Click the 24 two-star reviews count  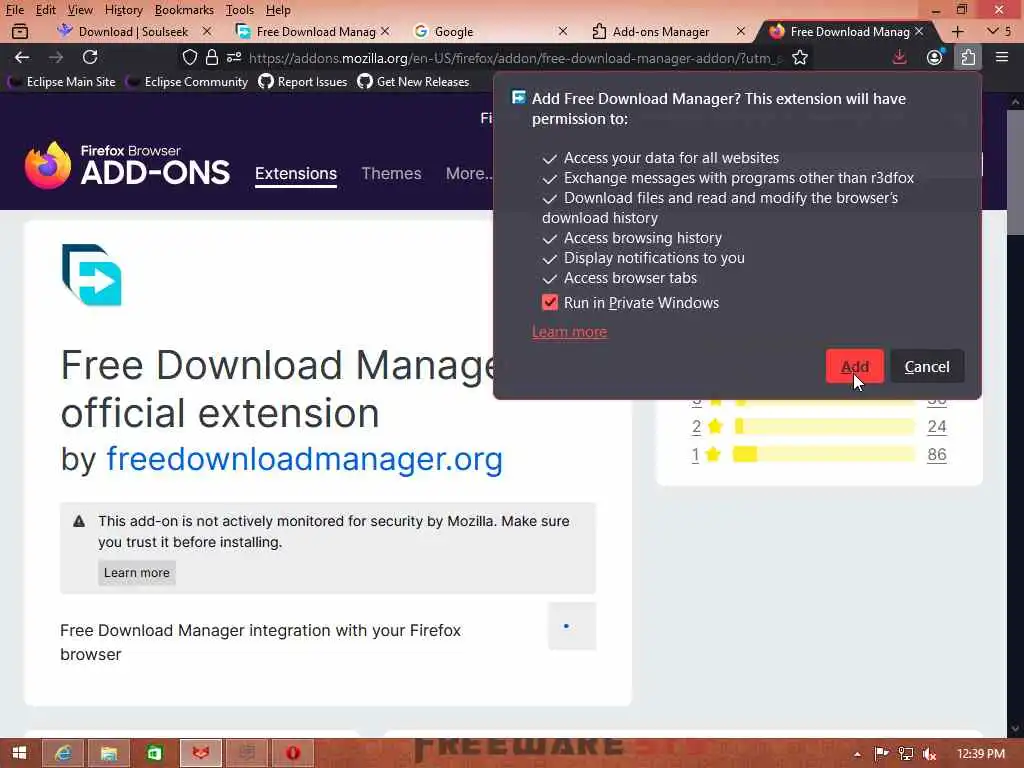point(936,426)
